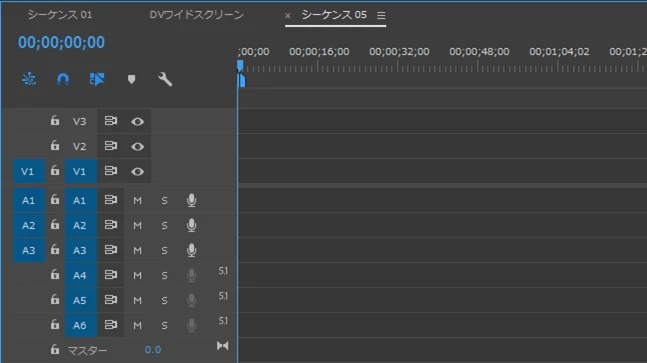Toggle sync lock on track A5
Viewport: 647px width, 363px height.
(x=111, y=299)
